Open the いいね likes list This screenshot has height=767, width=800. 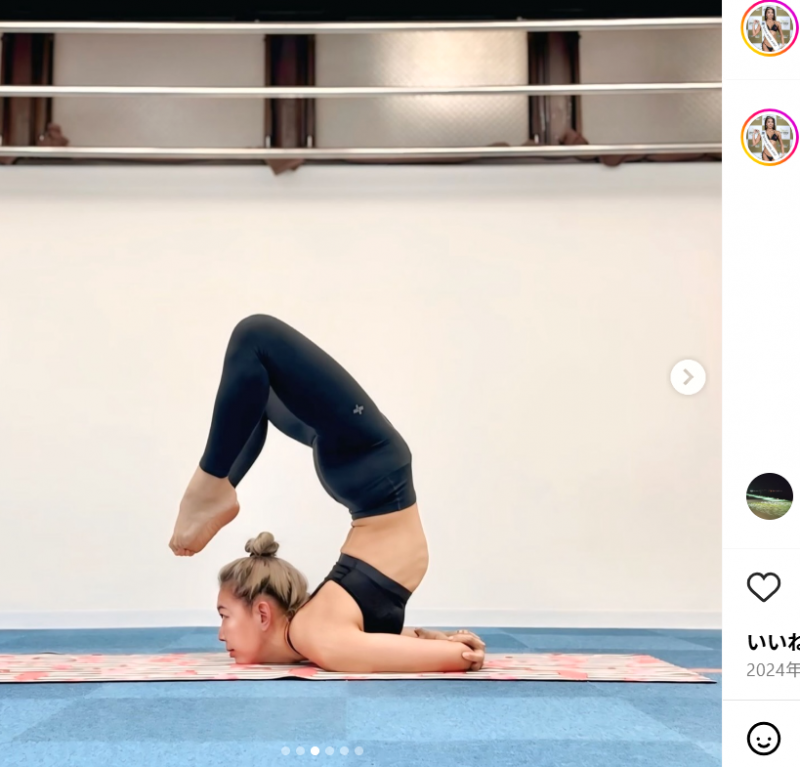[x=773, y=642]
